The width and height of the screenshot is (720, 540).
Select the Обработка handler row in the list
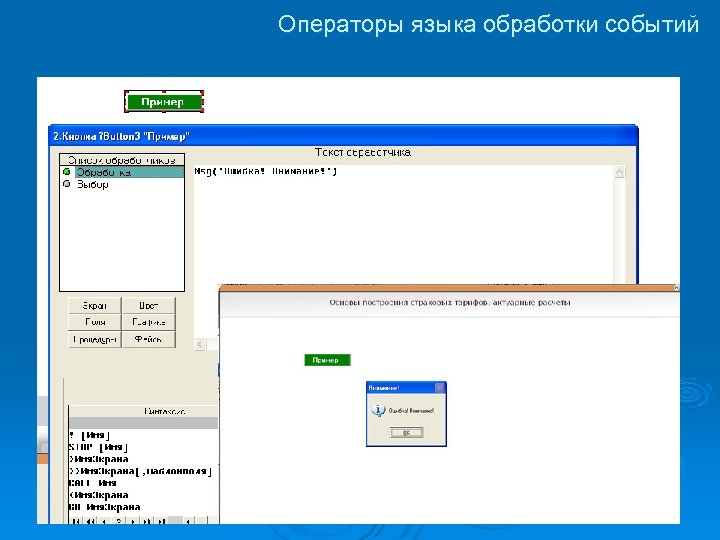tap(122, 172)
